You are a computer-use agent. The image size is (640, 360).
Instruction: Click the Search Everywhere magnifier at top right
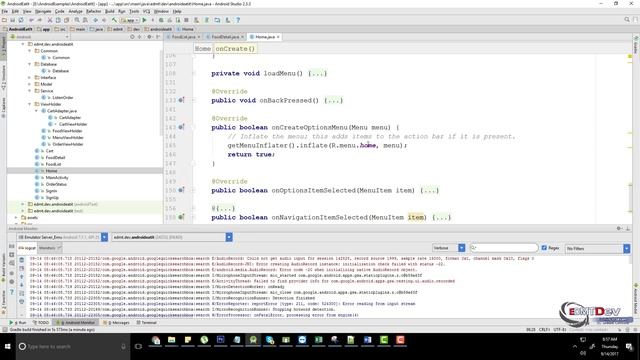point(627,20)
